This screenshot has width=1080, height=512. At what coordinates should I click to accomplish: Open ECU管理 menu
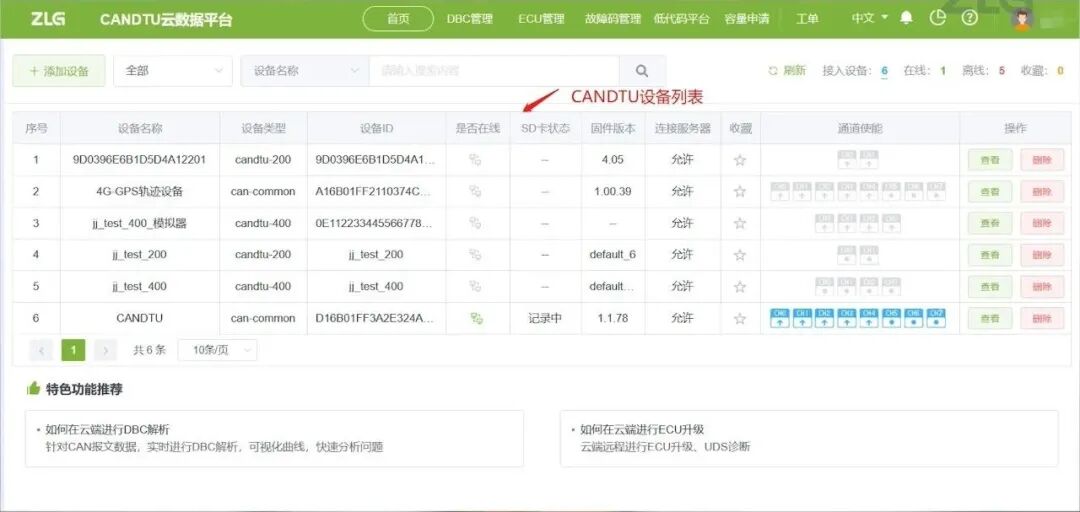[541, 19]
